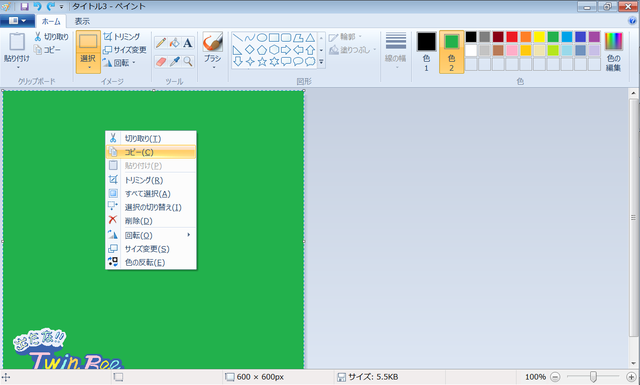Viewport: 640px width, 385px height.
Task: Switch to the 表示 tab
Action: (x=82, y=21)
